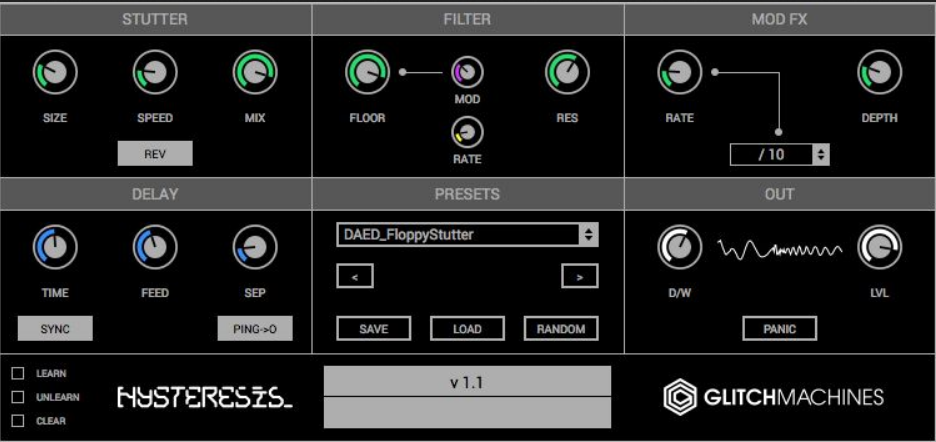The height and width of the screenshot is (442, 936).
Task: Click the Hysteresis plugin logo
Action: coord(205,397)
